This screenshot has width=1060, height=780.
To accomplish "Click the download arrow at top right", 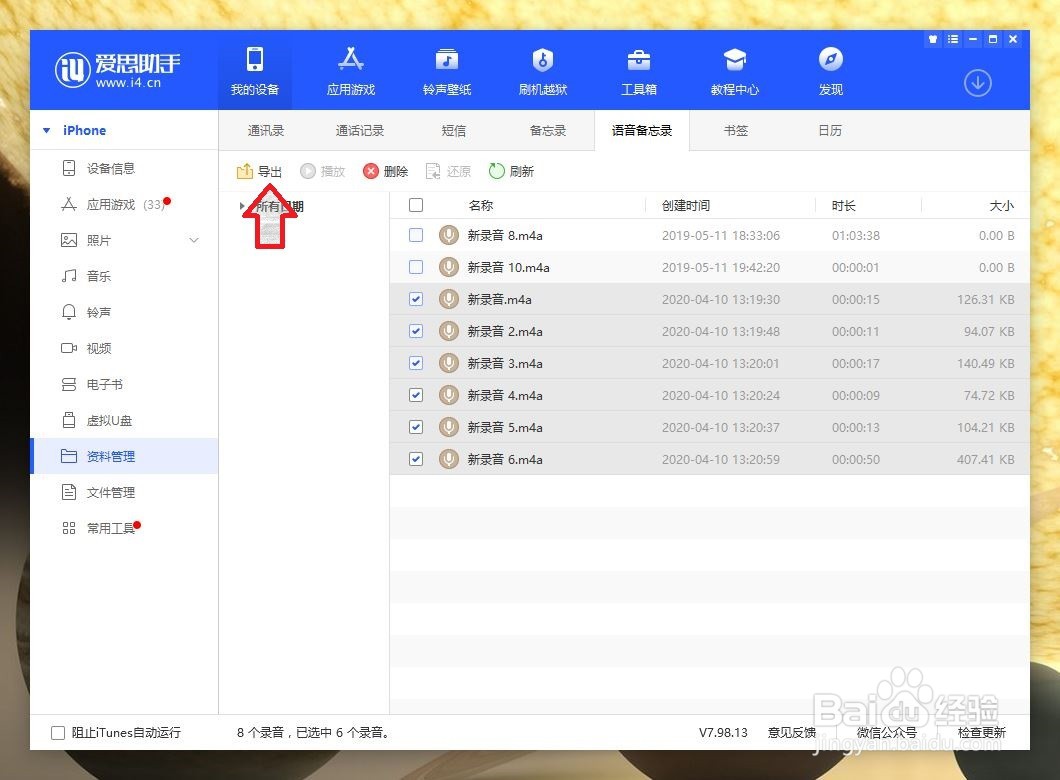I will (x=977, y=84).
